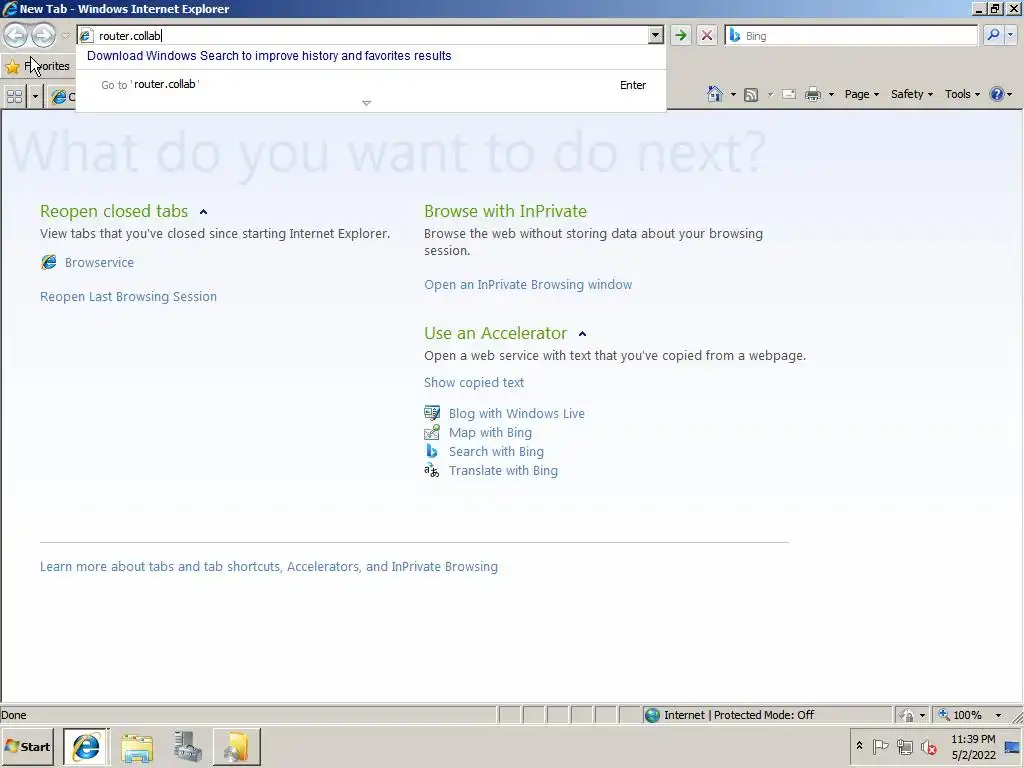Click the Internet zone globe in status bar
The width and height of the screenshot is (1024, 768).
click(x=652, y=715)
